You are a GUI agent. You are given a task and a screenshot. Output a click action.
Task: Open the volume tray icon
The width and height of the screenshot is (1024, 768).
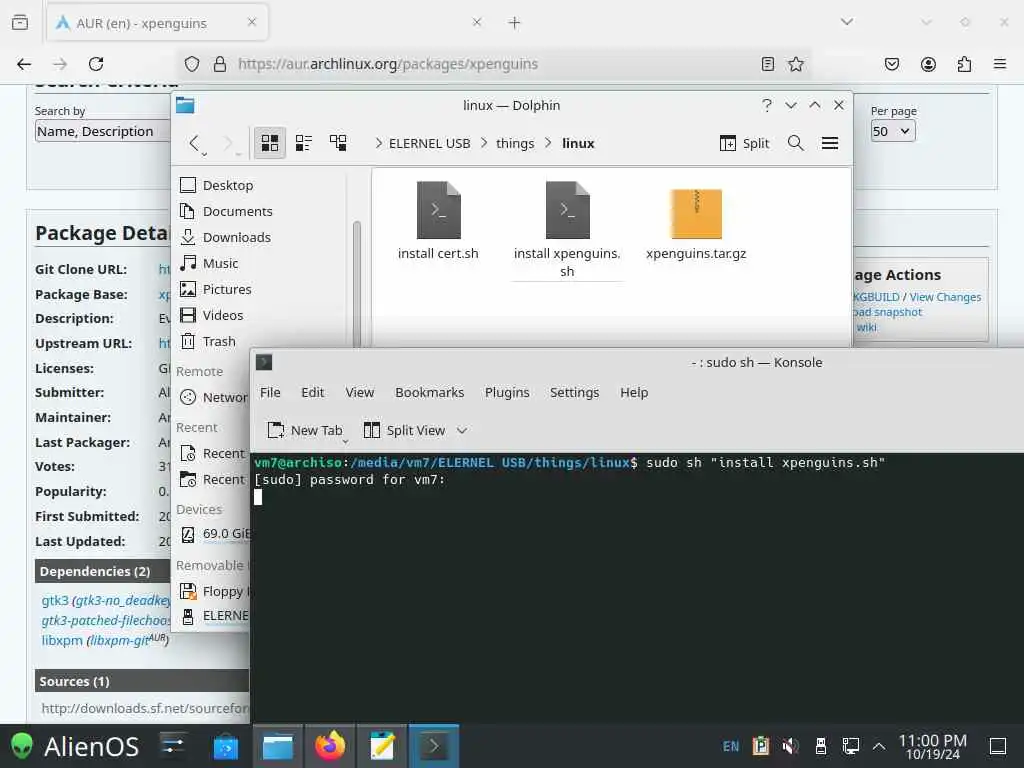[790, 746]
